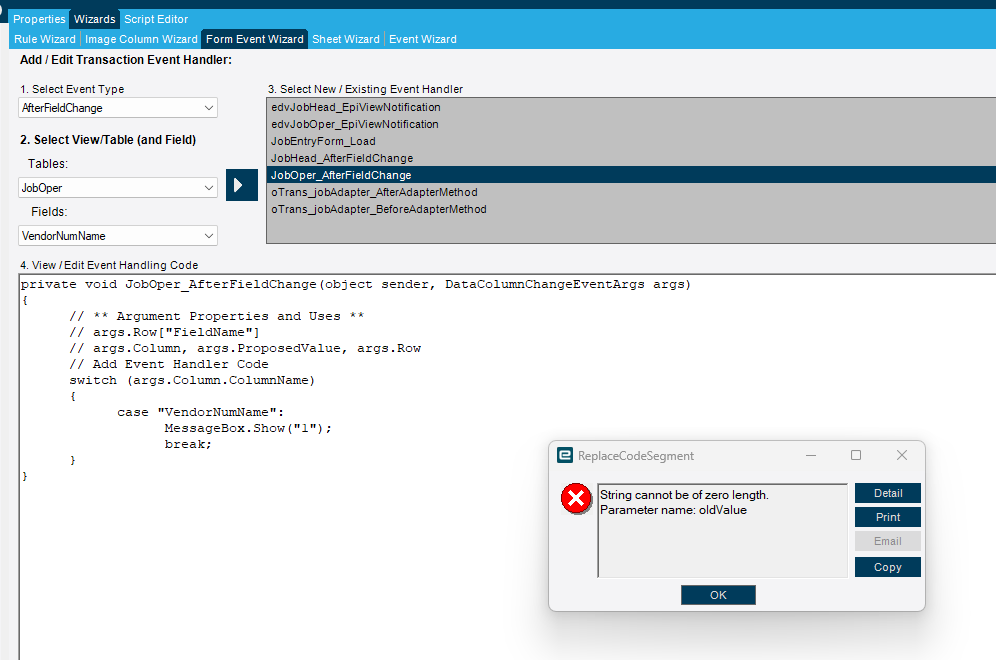Viewport: 996px width, 660px height.
Task: Select edvJobOper_EpiViewNotification event handler
Action: pos(631,125)
